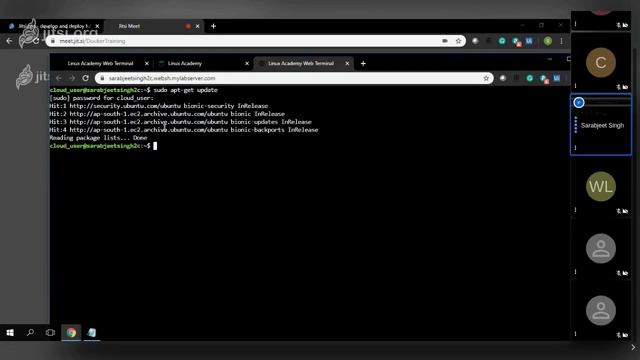The height and width of the screenshot is (360, 640).
Task: Click camera permission icon in meet.jit.si address bar
Action: pyautogui.click(x=445, y=41)
